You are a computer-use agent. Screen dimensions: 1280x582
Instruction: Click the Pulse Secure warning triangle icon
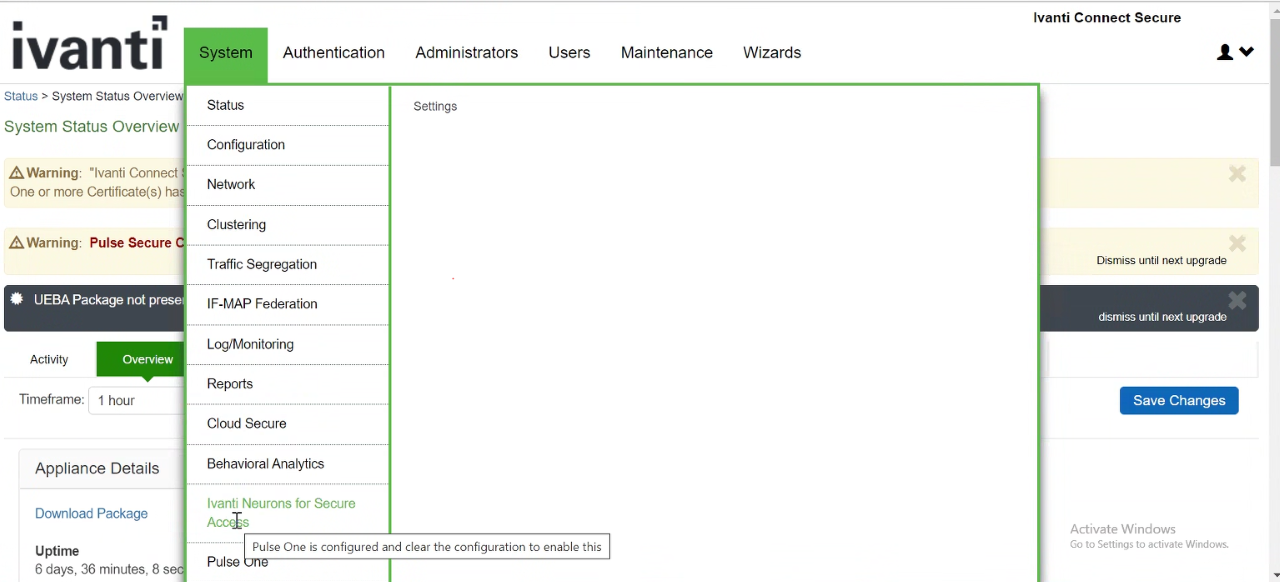pyautogui.click(x=17, y=242)
